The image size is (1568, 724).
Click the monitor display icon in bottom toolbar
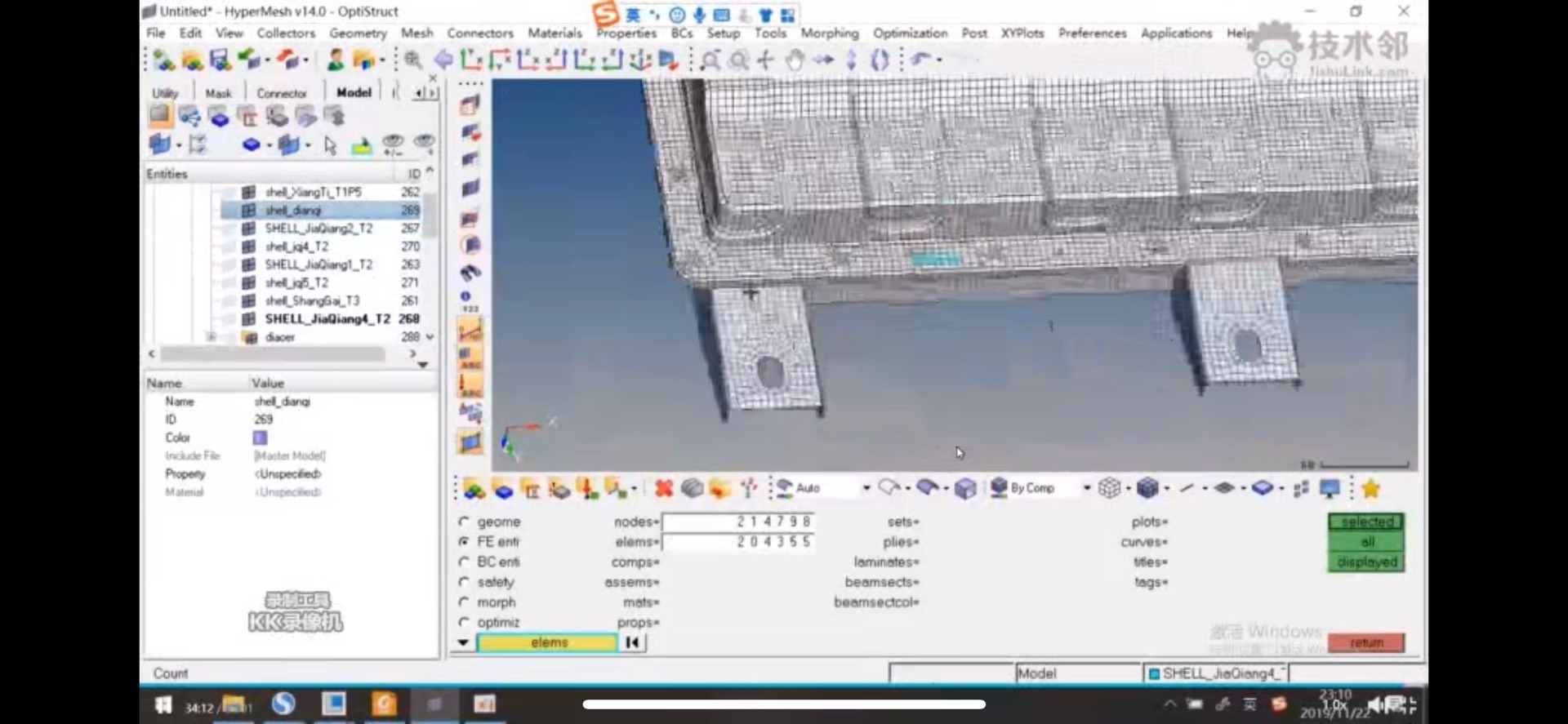pos(1330,488)
